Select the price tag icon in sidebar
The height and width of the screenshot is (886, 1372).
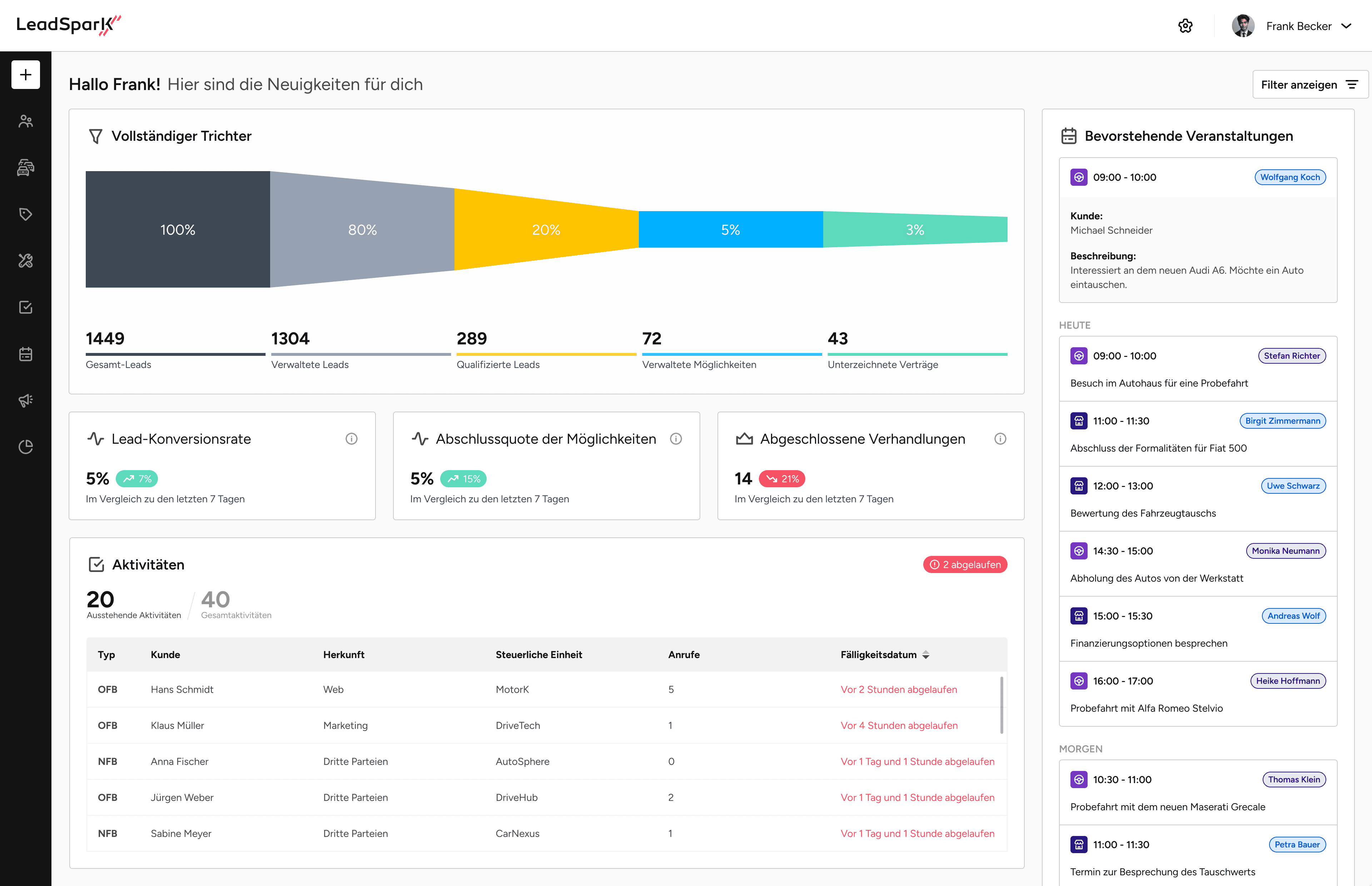coord(25,214)
